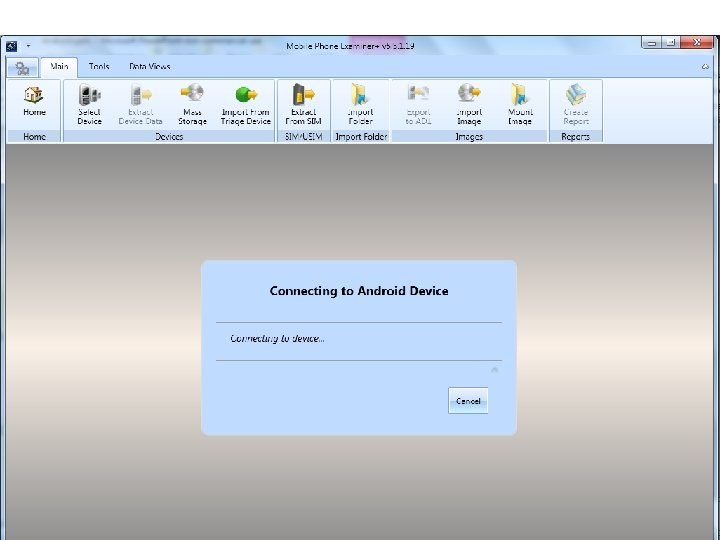Switch to the Tools tab

(99, 67)
